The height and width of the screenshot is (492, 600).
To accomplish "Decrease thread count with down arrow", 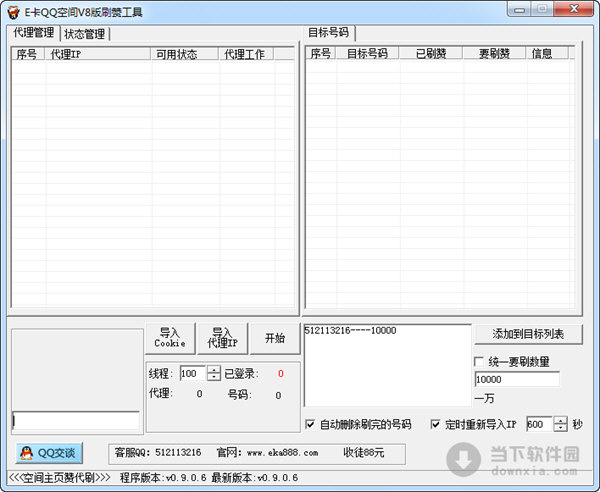I will pyautogui.click(x=214, y=377).
